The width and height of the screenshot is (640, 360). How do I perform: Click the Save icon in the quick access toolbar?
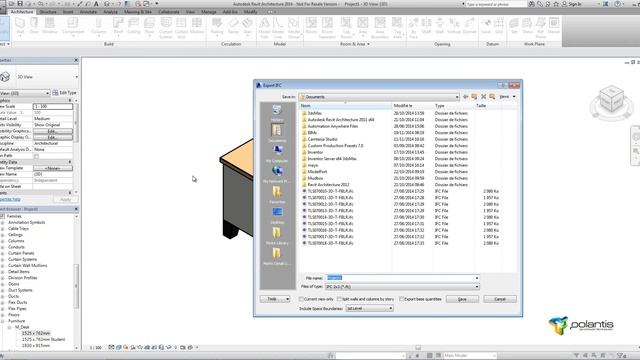[20, 4]
